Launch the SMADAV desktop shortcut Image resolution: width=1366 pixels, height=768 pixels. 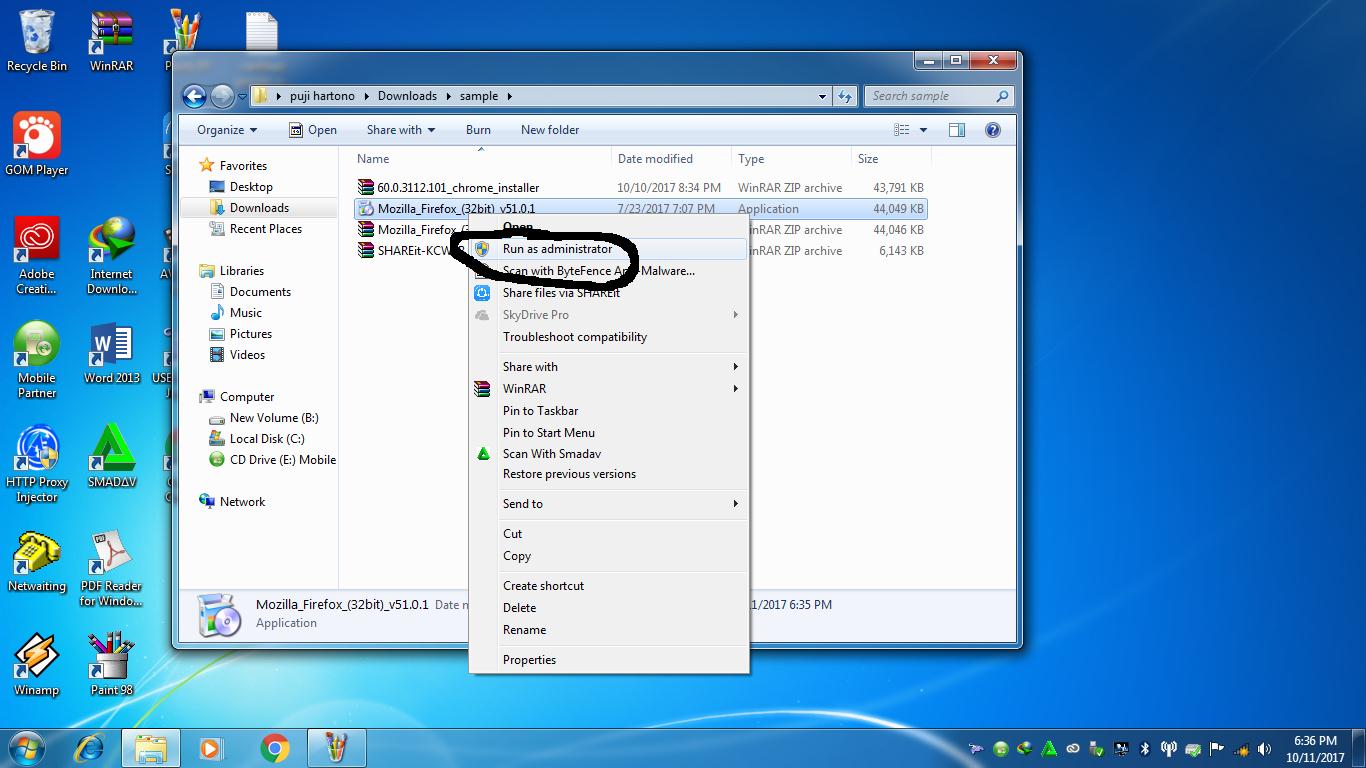coord(111,457)
